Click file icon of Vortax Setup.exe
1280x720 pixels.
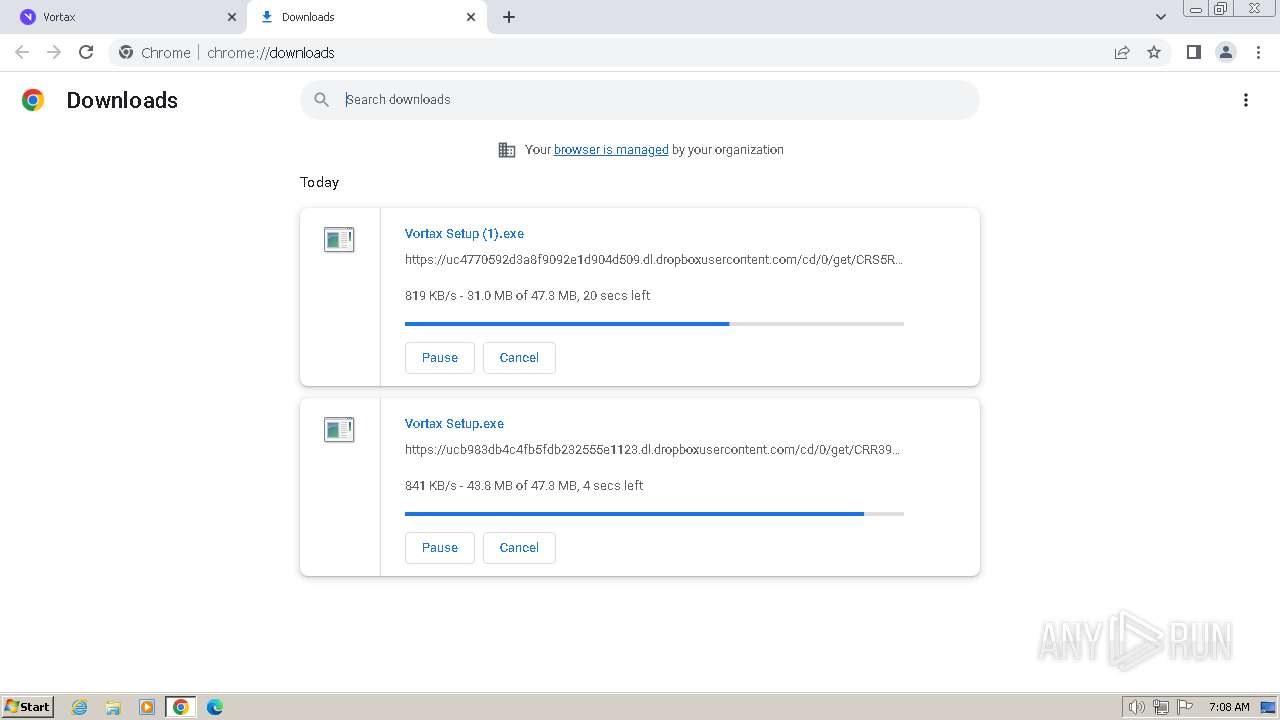pos(339,429)
